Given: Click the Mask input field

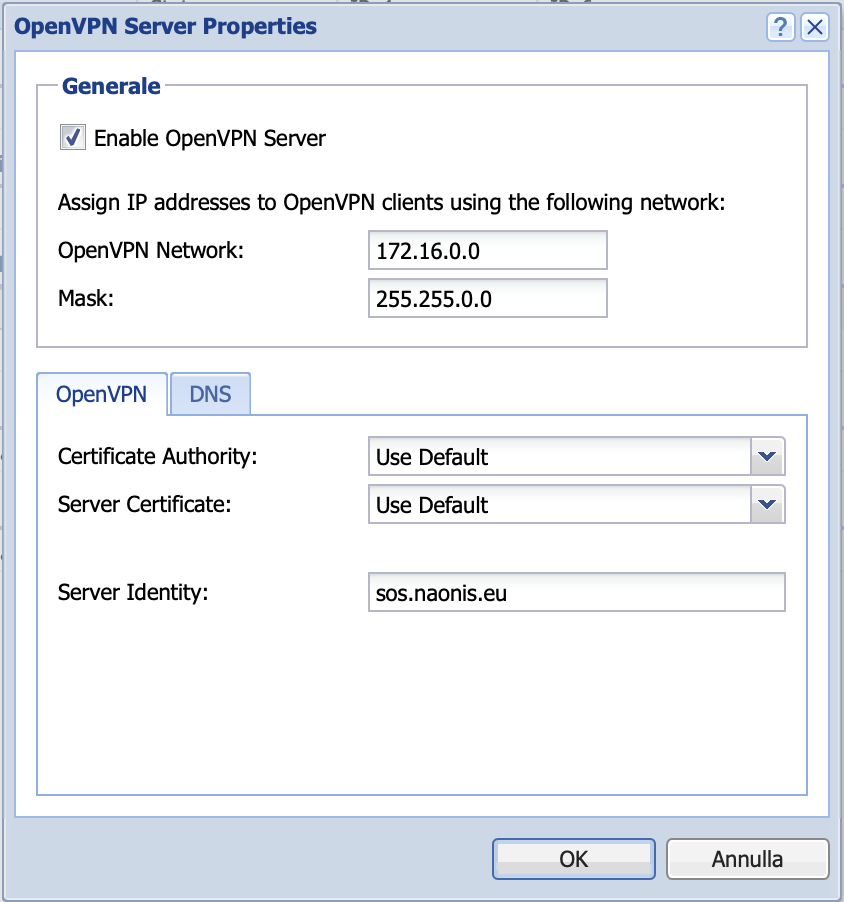Looking at the screenshot, I should click(x=487, y=298).
